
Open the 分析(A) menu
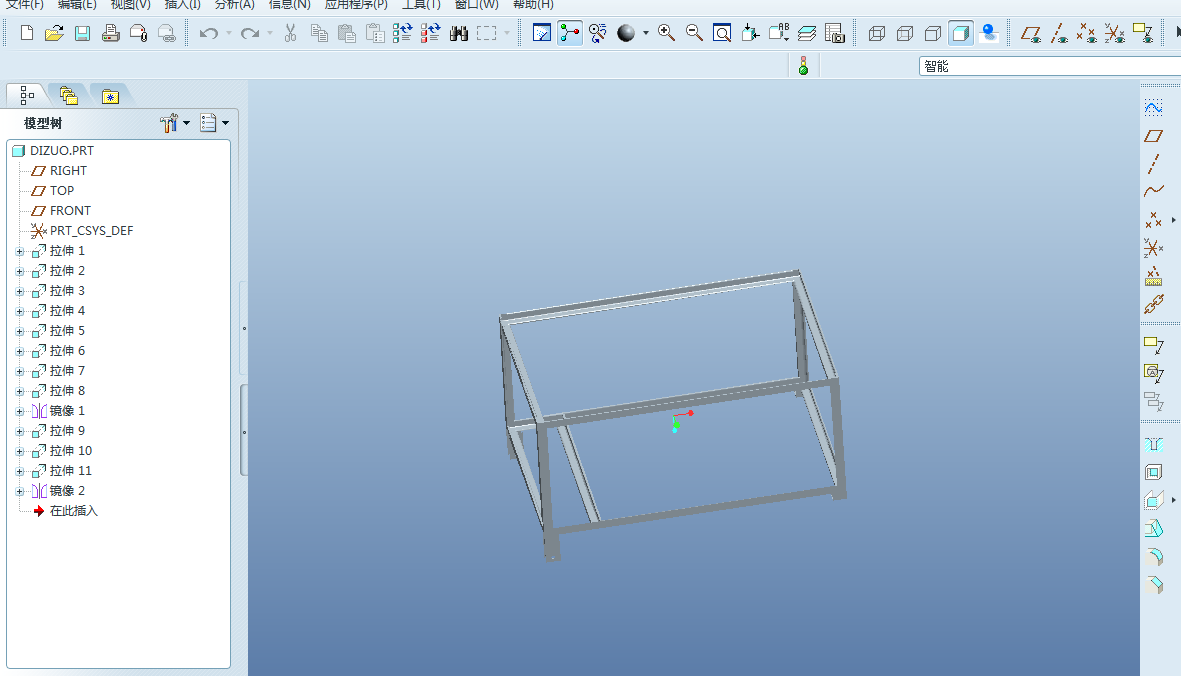point(234,5)
